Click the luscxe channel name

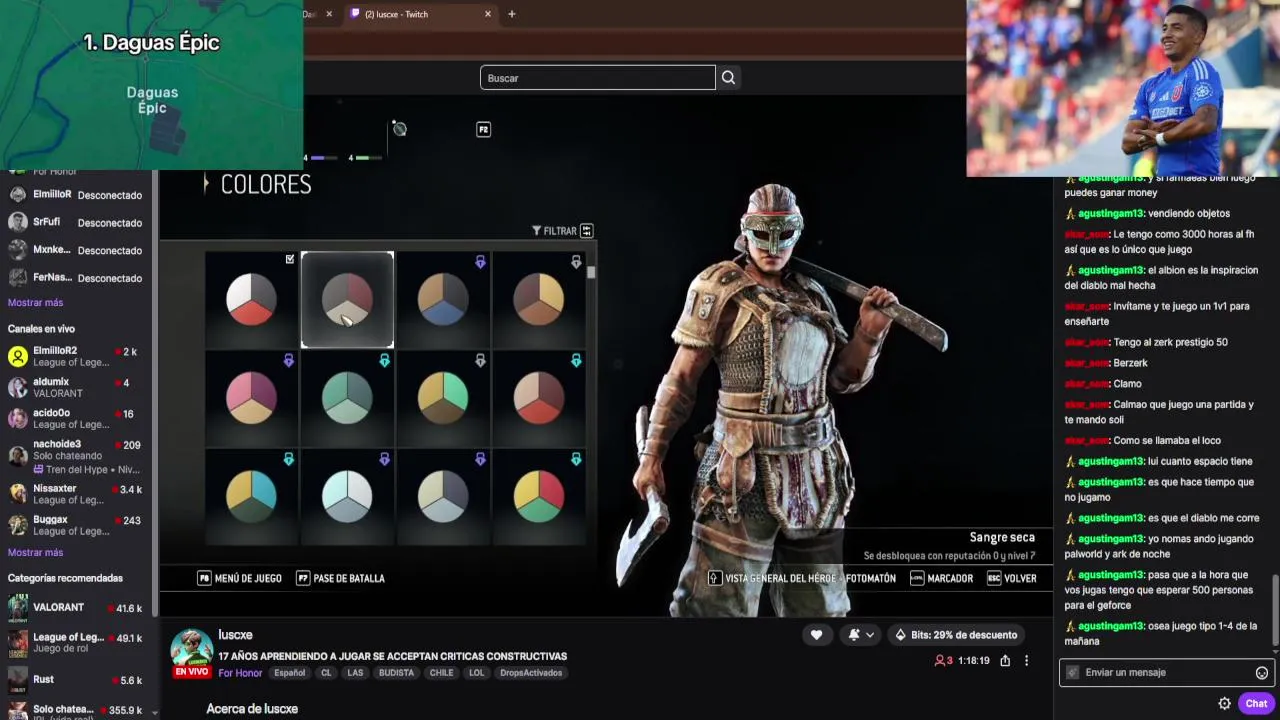click(235, 635)
